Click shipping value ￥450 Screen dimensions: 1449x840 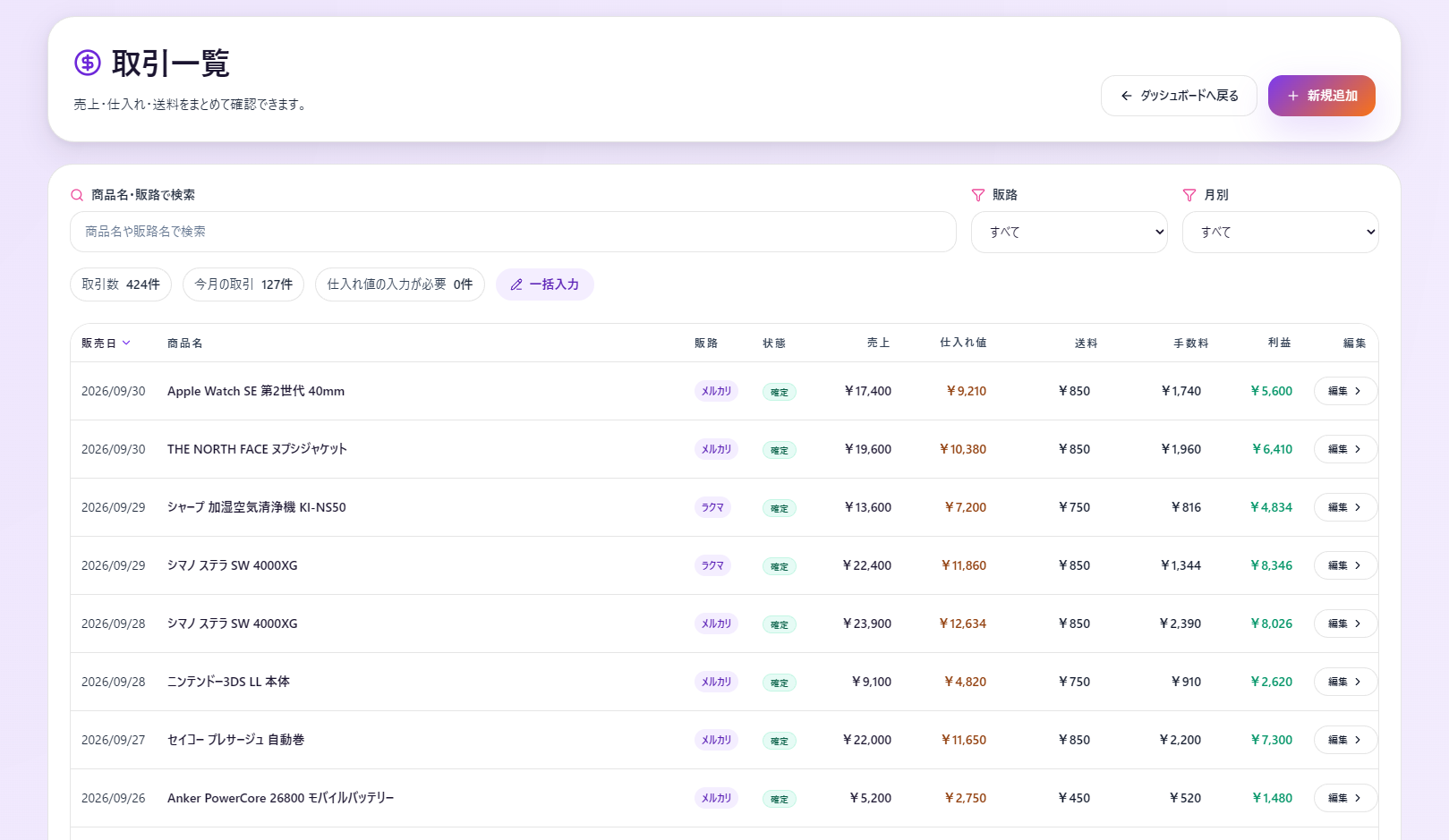(1074, 798)
